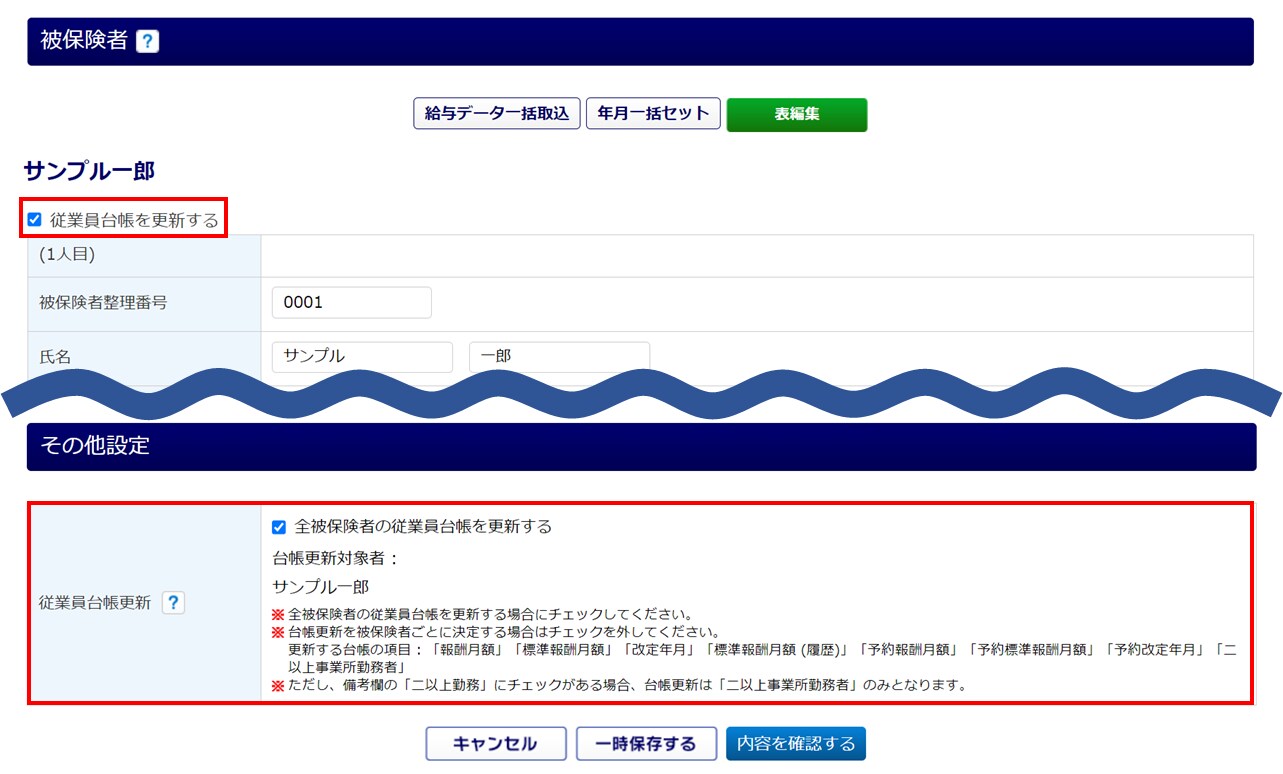This screenshot has height=774, width=1283.
Task: Click help icon next to 従業員台帳更新
Action: [x=173, y=603]
